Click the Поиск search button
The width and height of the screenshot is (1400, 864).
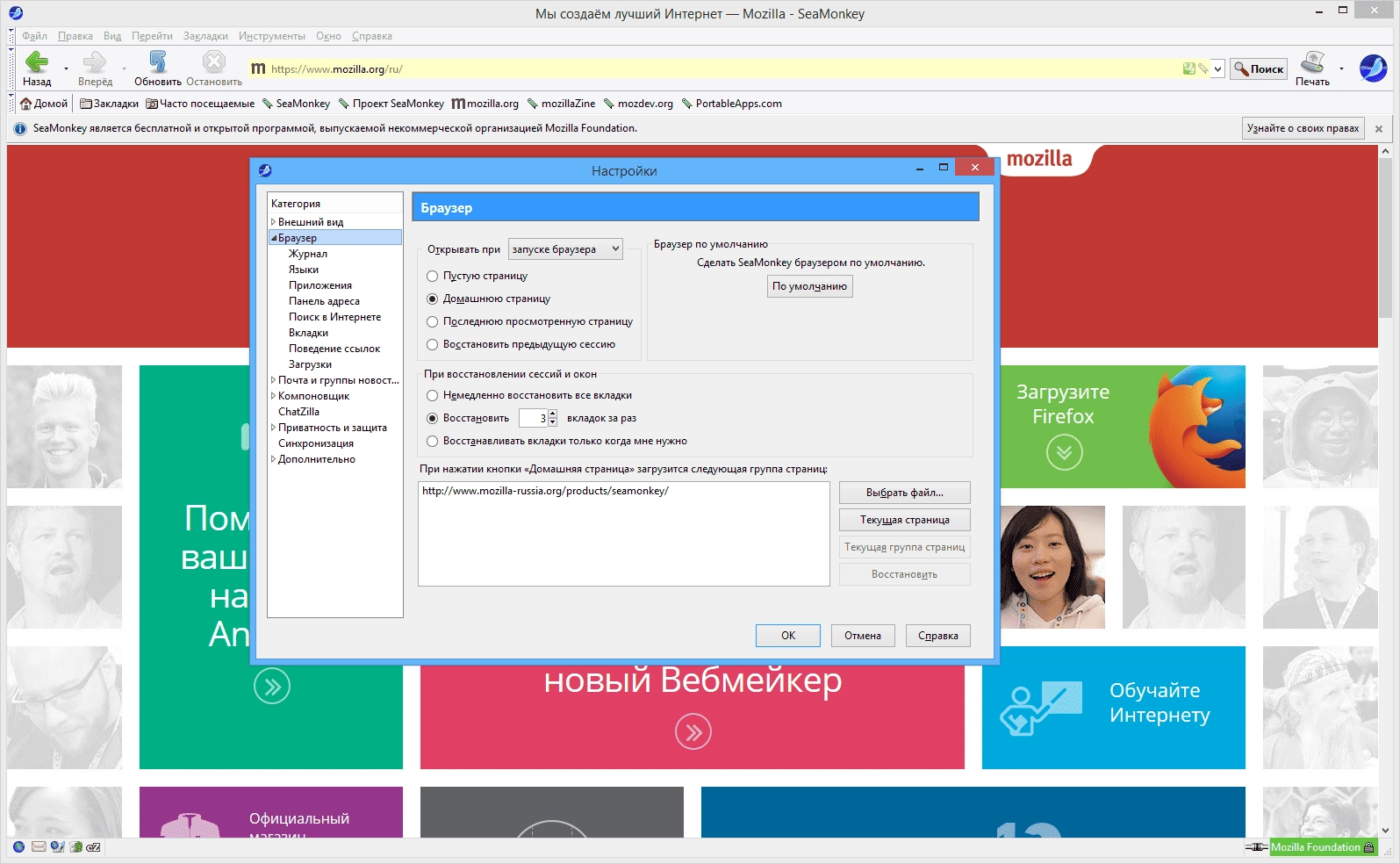click(1259, 68)
